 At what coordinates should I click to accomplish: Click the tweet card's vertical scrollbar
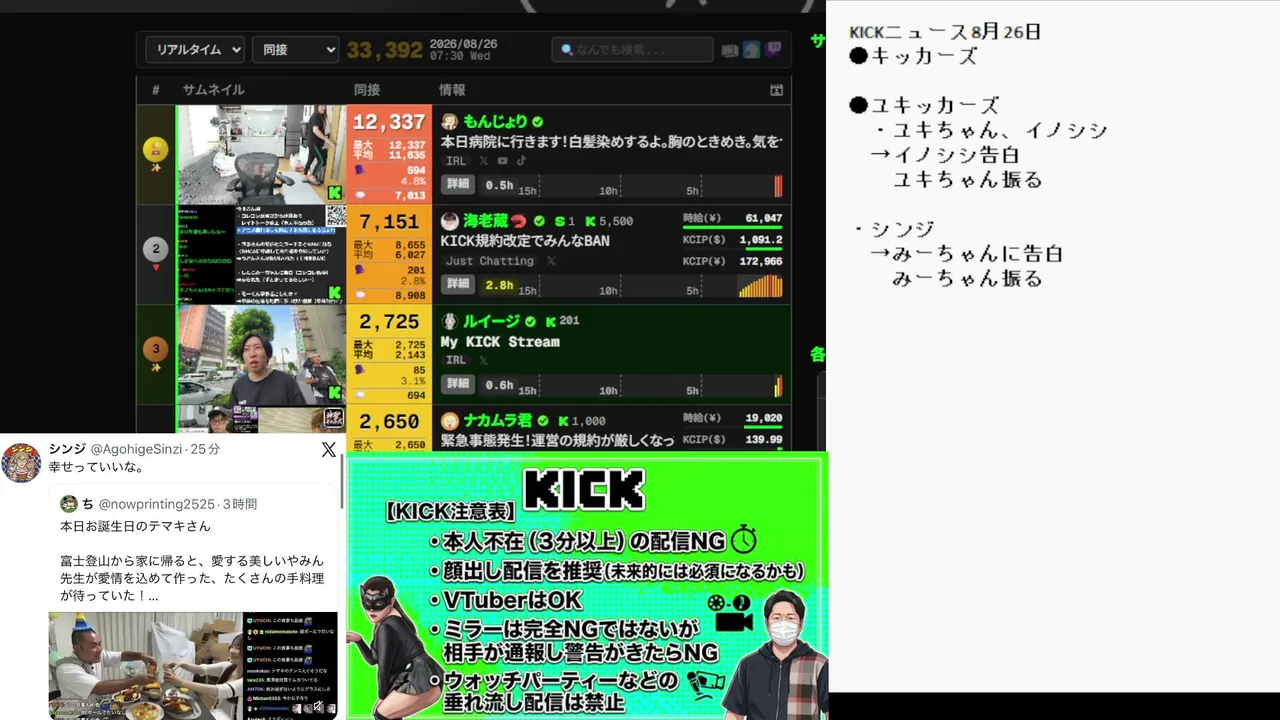tap(342, 480)
